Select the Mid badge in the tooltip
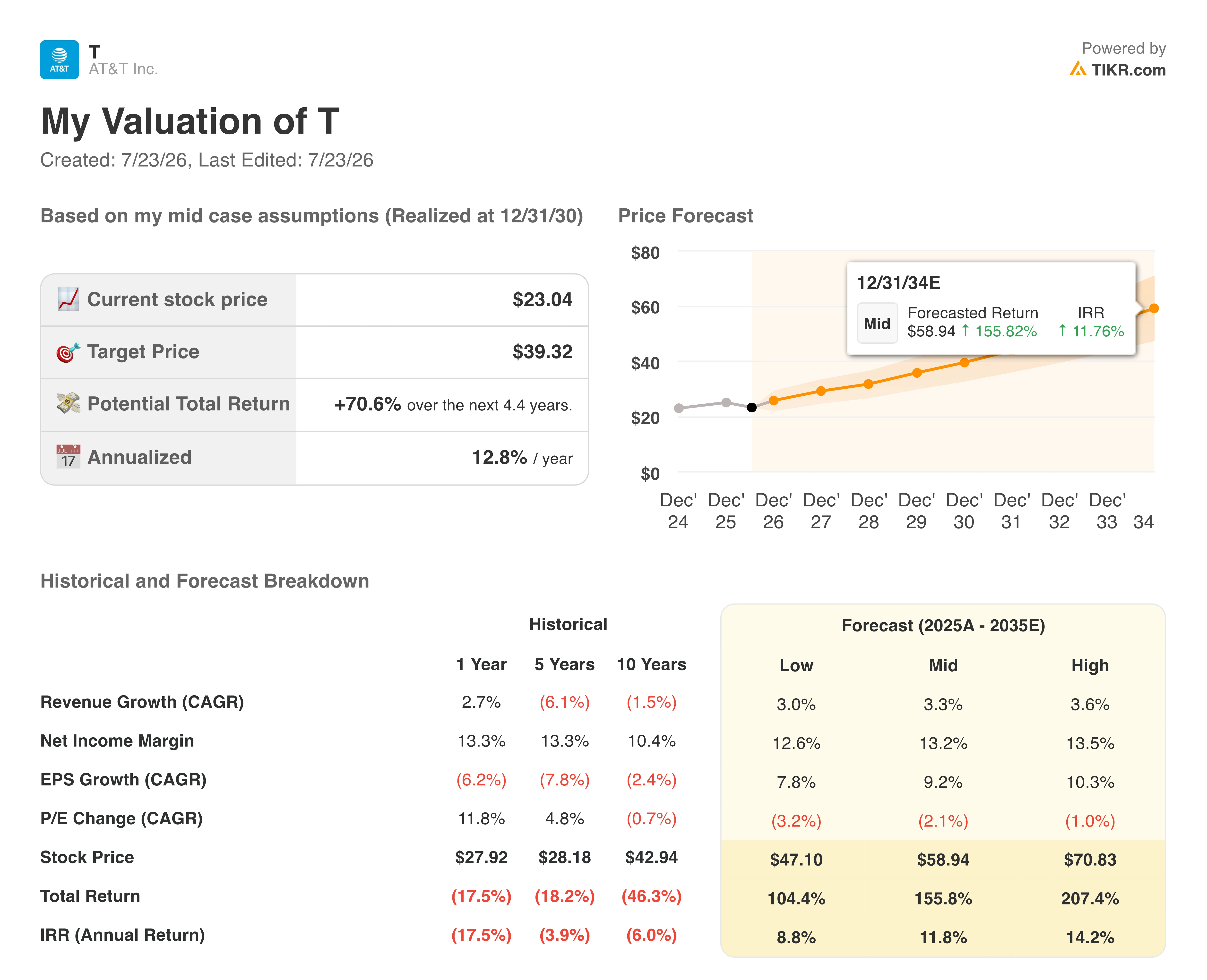The height and width of the screenshot is (980, 1207). [877, 324]
